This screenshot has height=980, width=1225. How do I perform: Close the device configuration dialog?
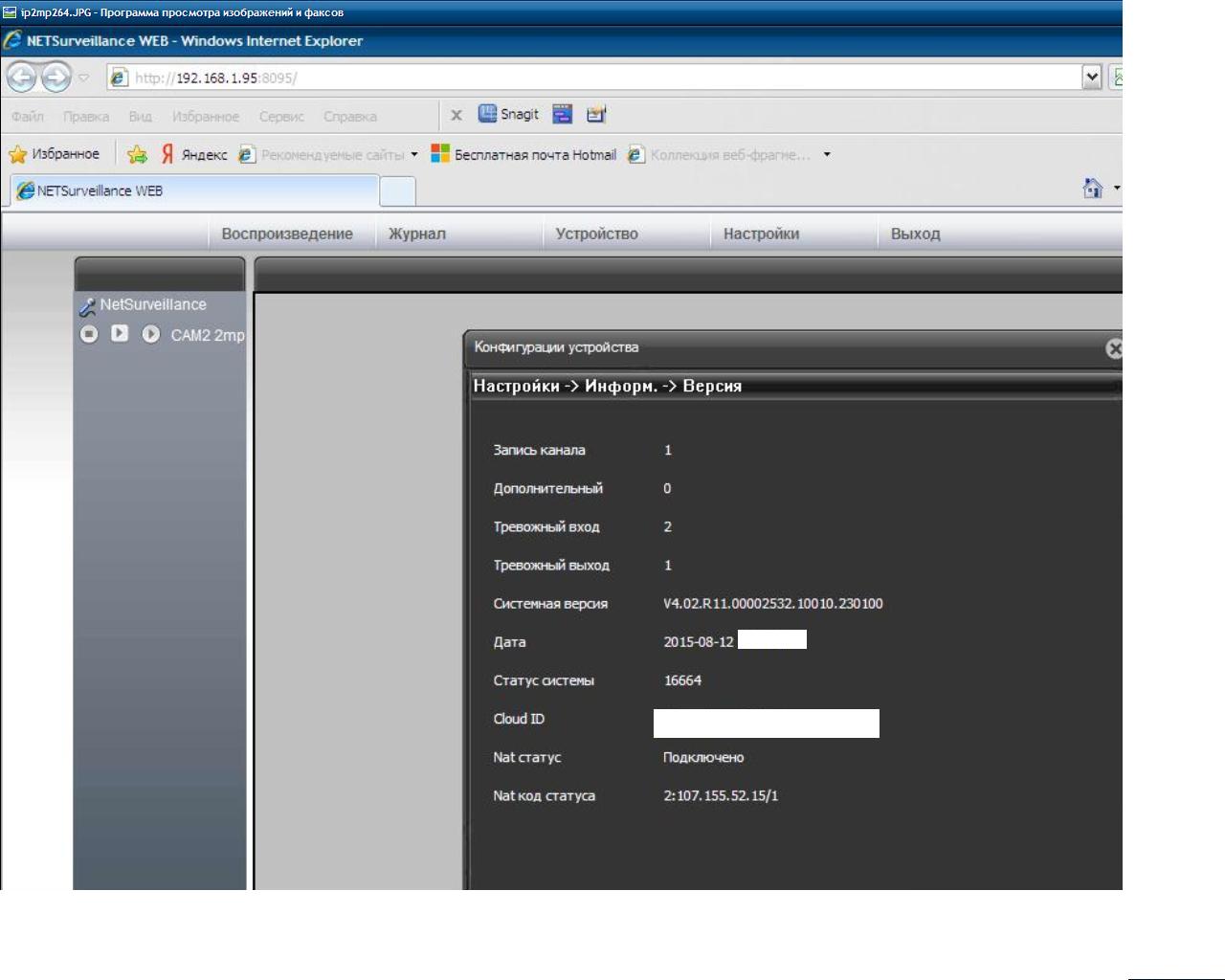tap(1113, 348)
